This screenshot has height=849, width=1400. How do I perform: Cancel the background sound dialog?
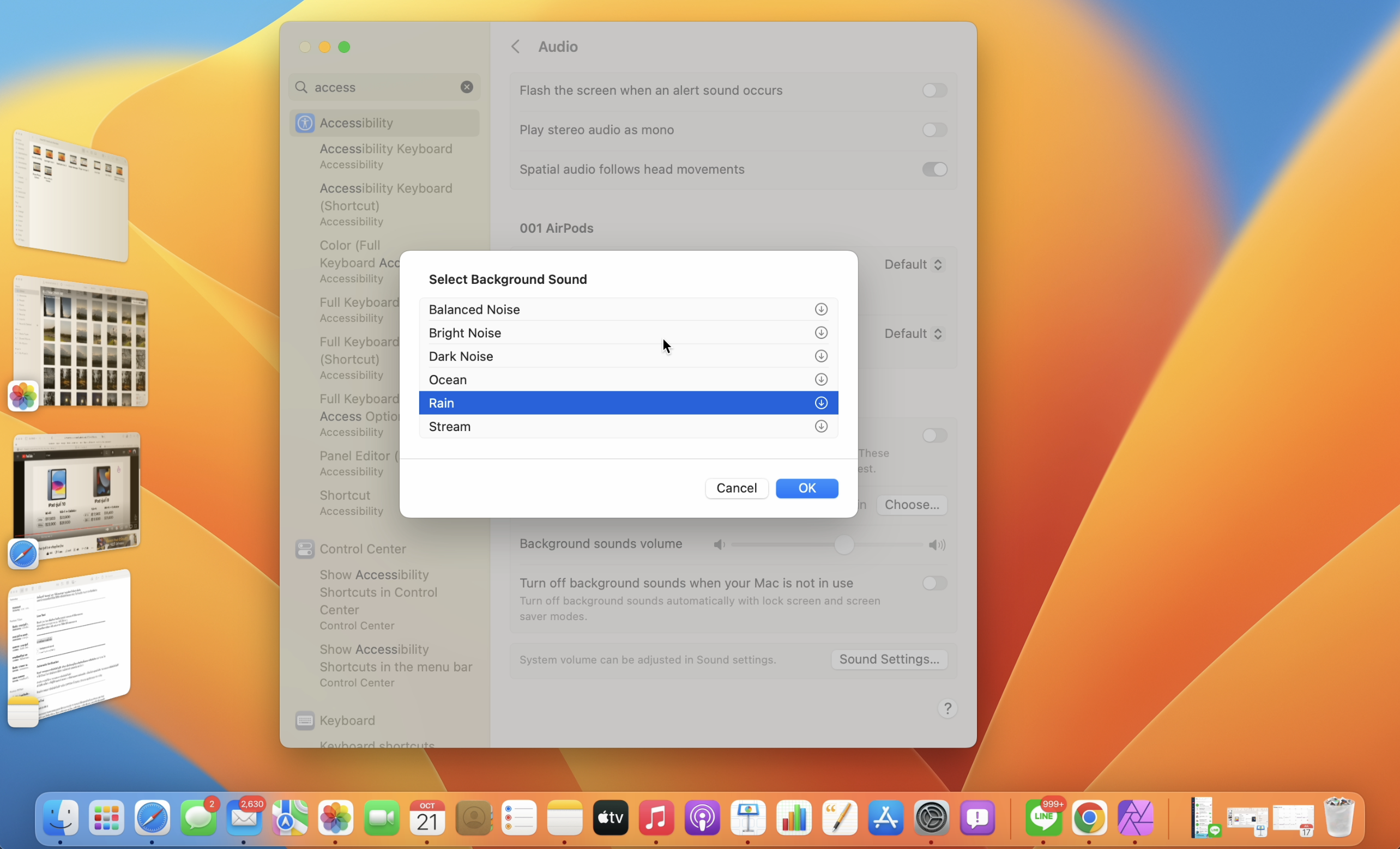click(736, 488)
